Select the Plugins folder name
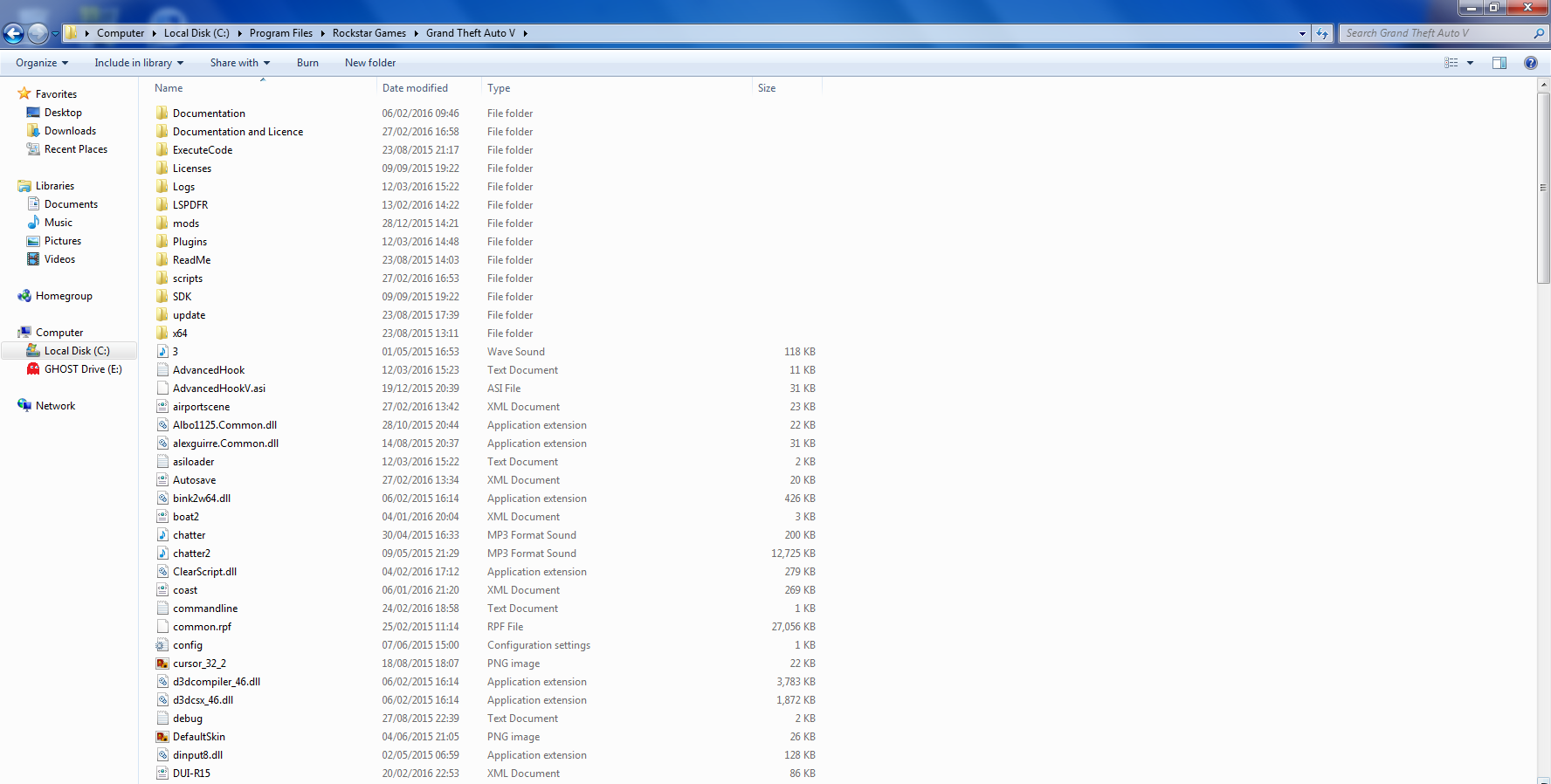Screen dimensions: 1551x784 tap(190, 242)
